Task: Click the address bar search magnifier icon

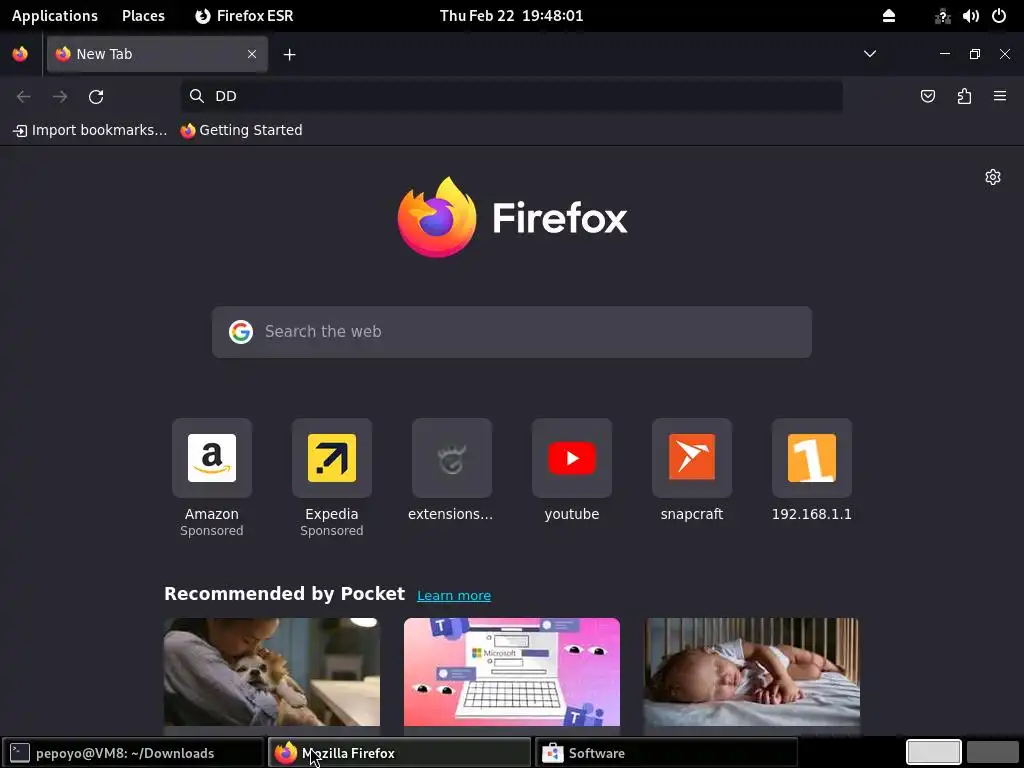Action: coord(197,96)
